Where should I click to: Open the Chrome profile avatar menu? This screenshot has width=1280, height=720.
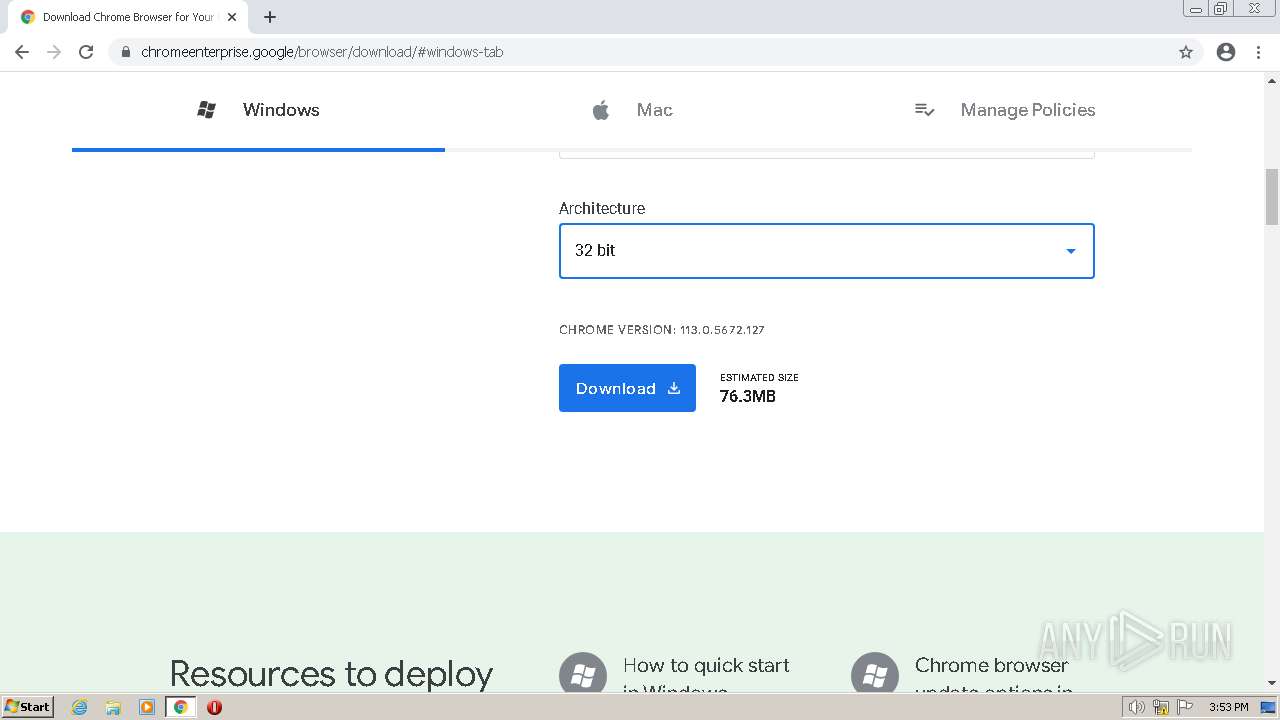pyautogui.click(x=1226, y=52)
